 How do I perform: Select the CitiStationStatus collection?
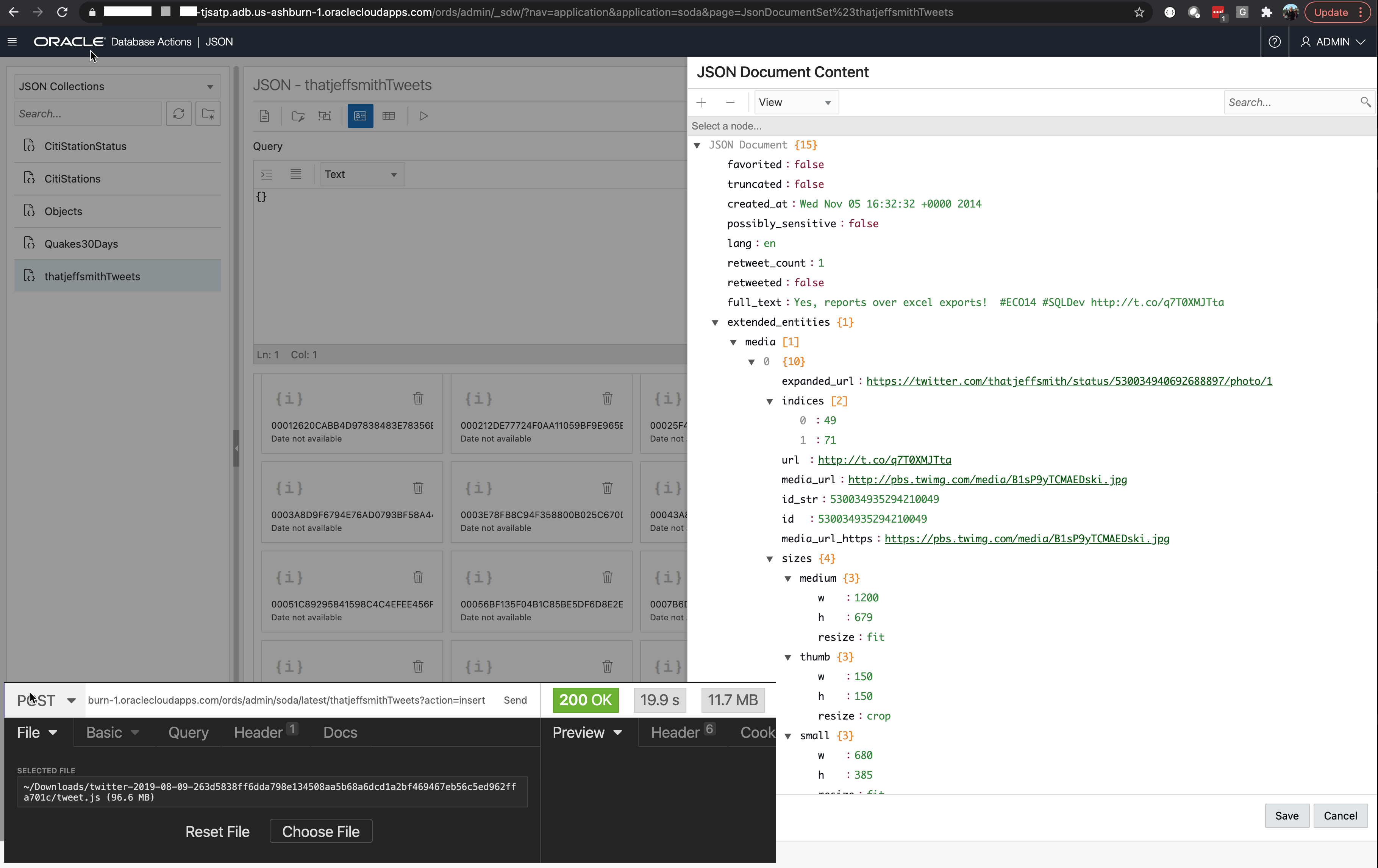117,147
